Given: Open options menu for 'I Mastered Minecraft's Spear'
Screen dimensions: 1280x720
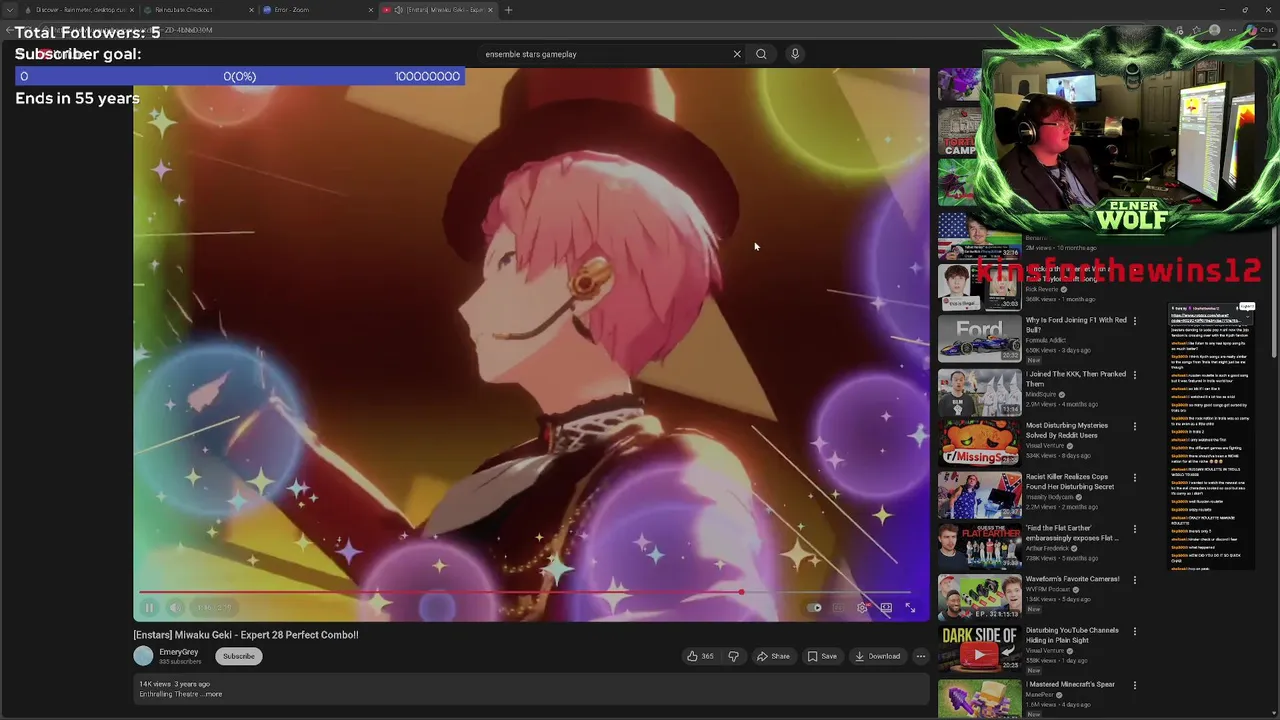Looking at the screenshot, I should point(1134,685).
